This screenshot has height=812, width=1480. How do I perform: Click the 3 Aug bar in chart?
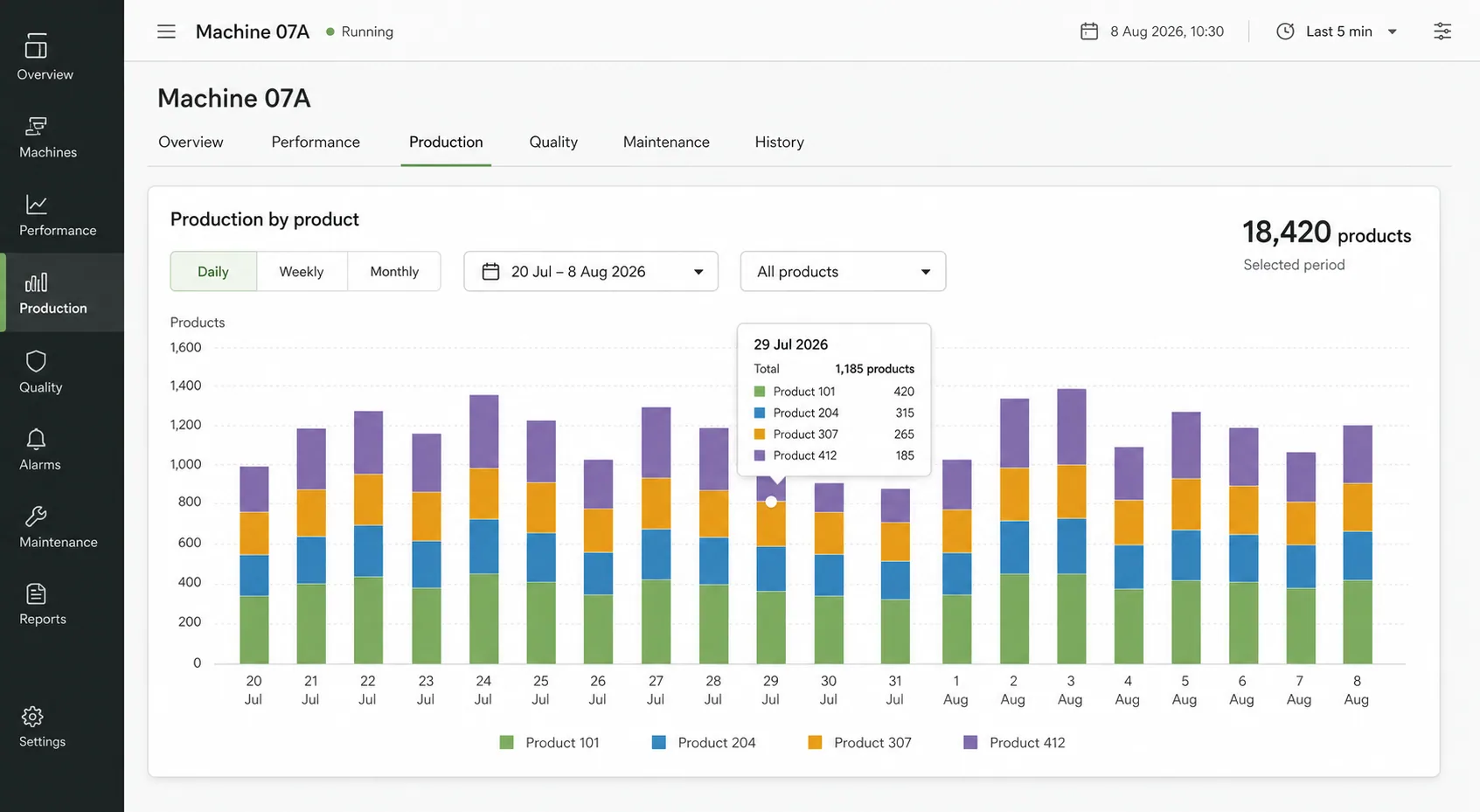pos(1072,526)
